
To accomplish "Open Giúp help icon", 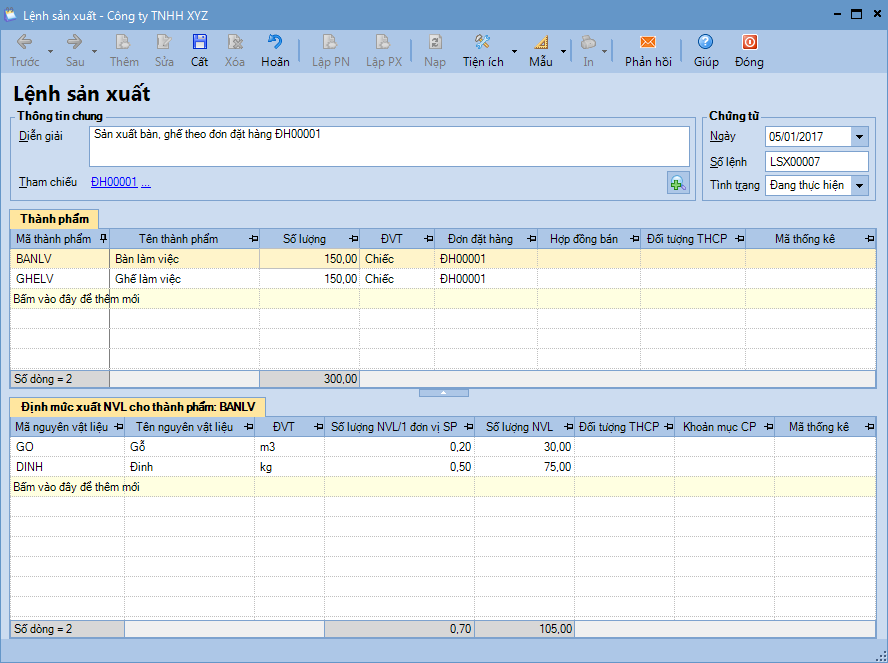I will 706,43.
